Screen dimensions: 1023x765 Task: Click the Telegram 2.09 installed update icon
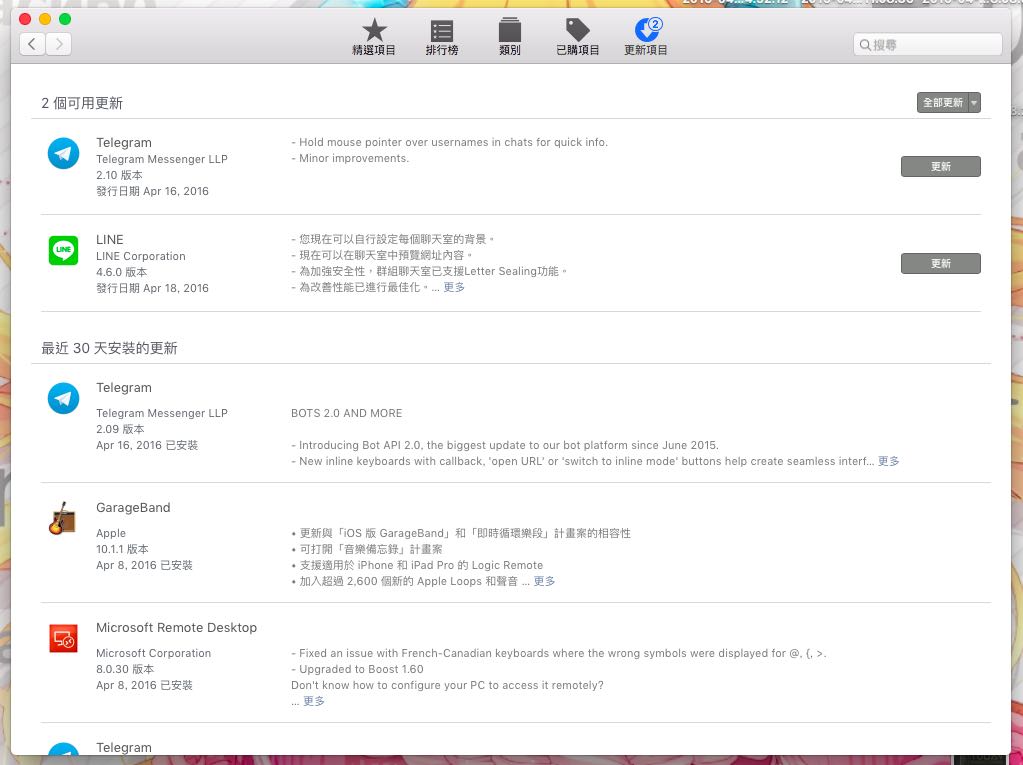[63, 398]
